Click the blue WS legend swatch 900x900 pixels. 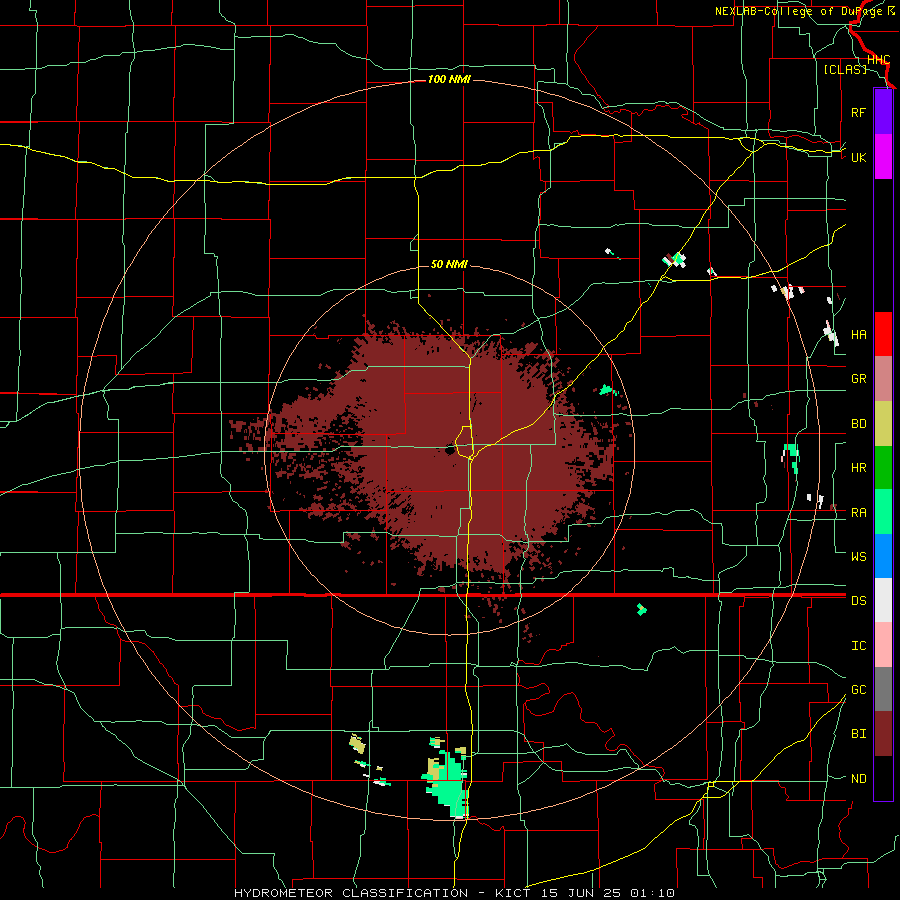pos(883,556)
